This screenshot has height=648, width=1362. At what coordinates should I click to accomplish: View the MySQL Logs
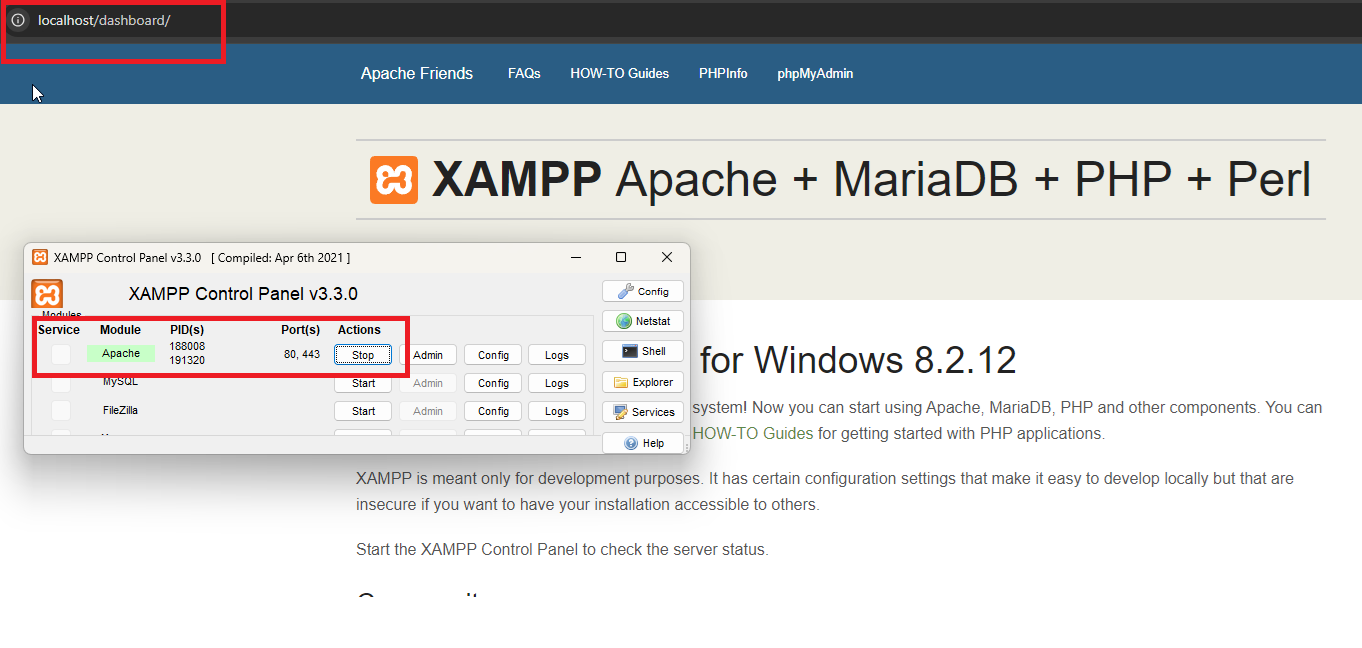tap(557, 383)
